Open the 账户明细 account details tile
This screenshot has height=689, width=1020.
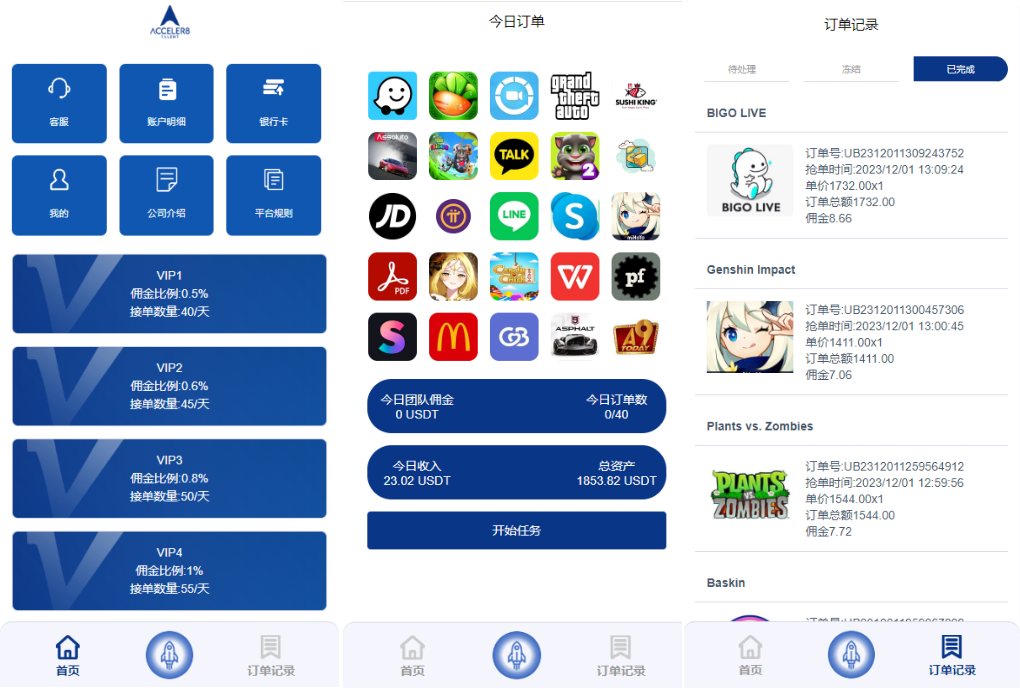pyautogui.click(x=167, y=103)
